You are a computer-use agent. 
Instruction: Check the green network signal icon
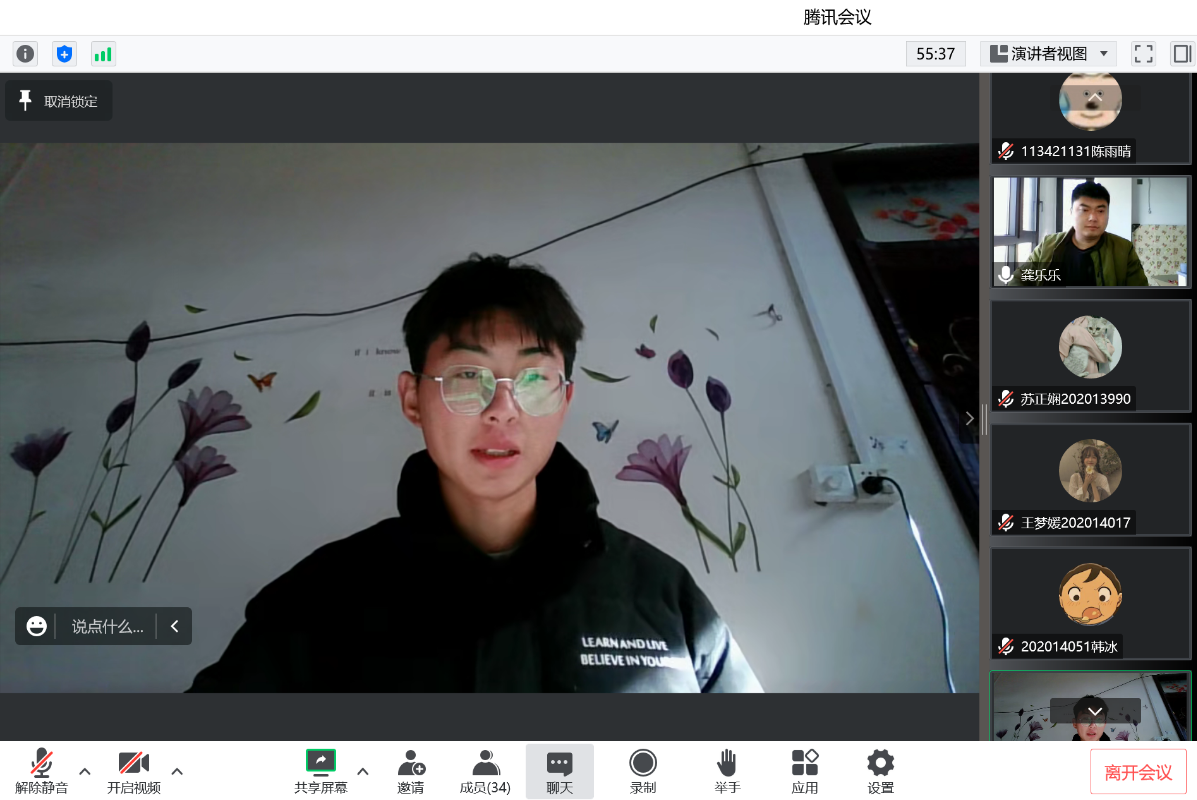pos(103,54)
